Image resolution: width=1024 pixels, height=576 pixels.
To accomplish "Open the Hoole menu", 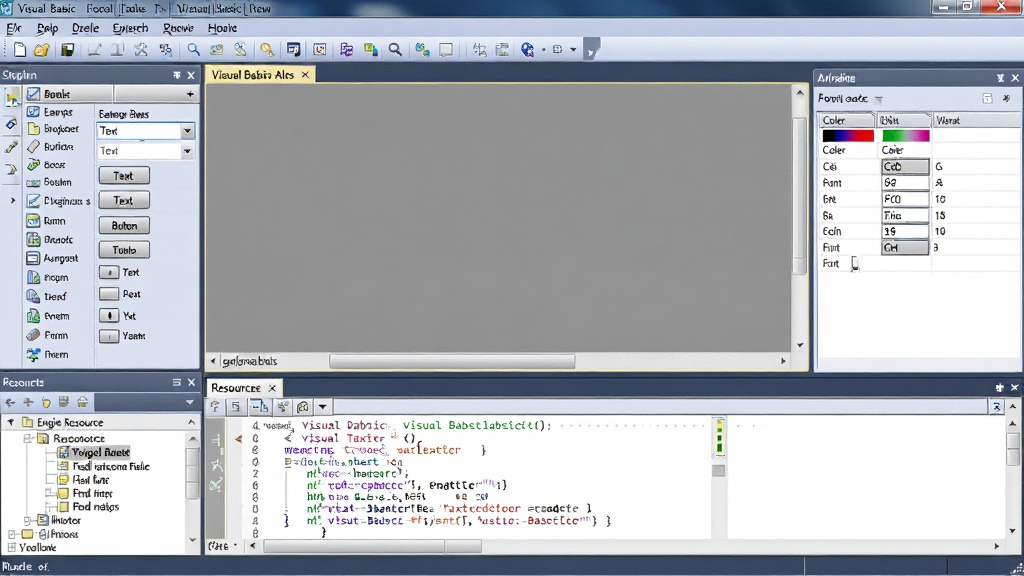I will coord(222,28).
